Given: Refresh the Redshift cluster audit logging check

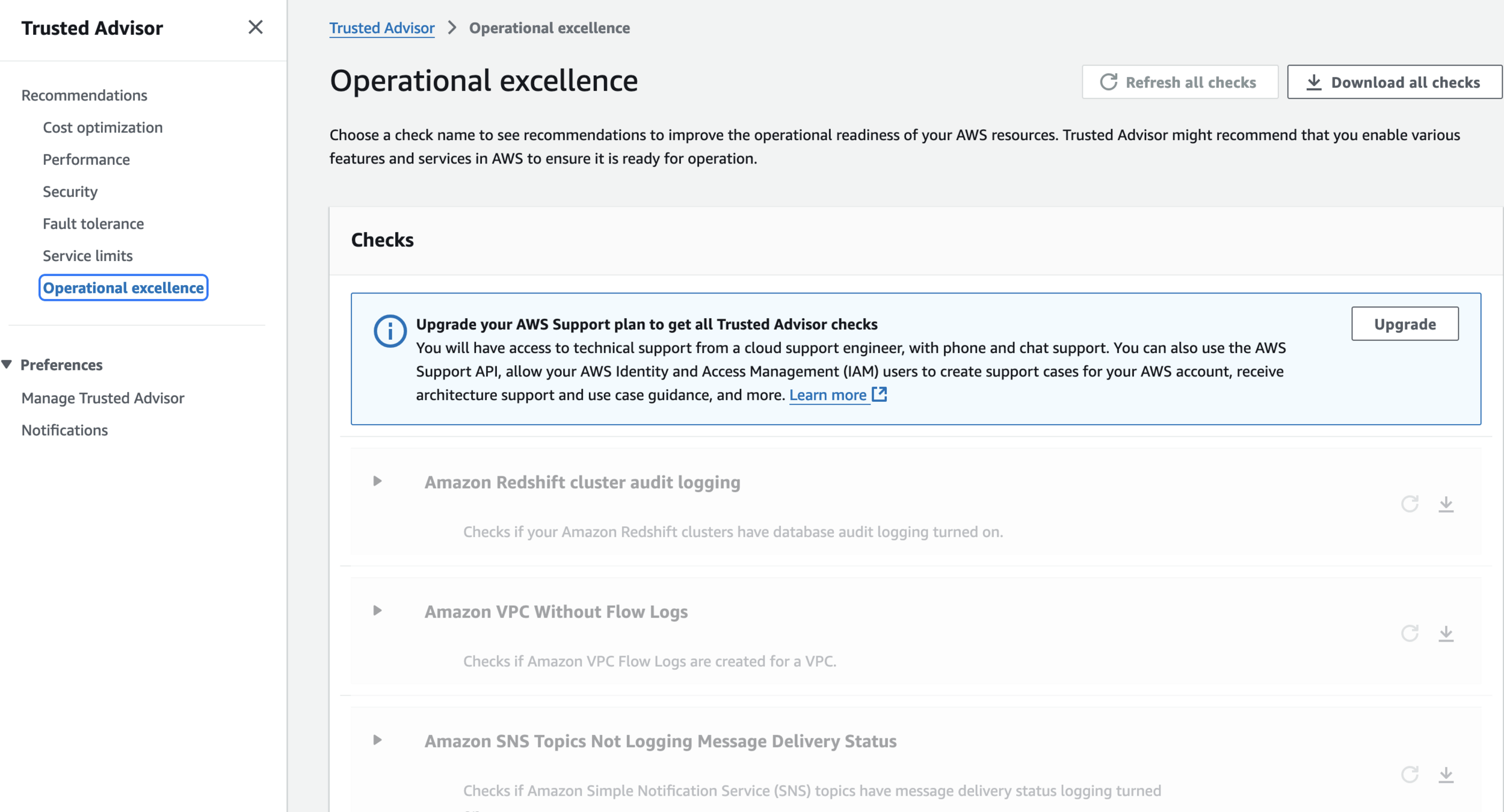Looking at the screenshot, I should tap(1410, 504).
